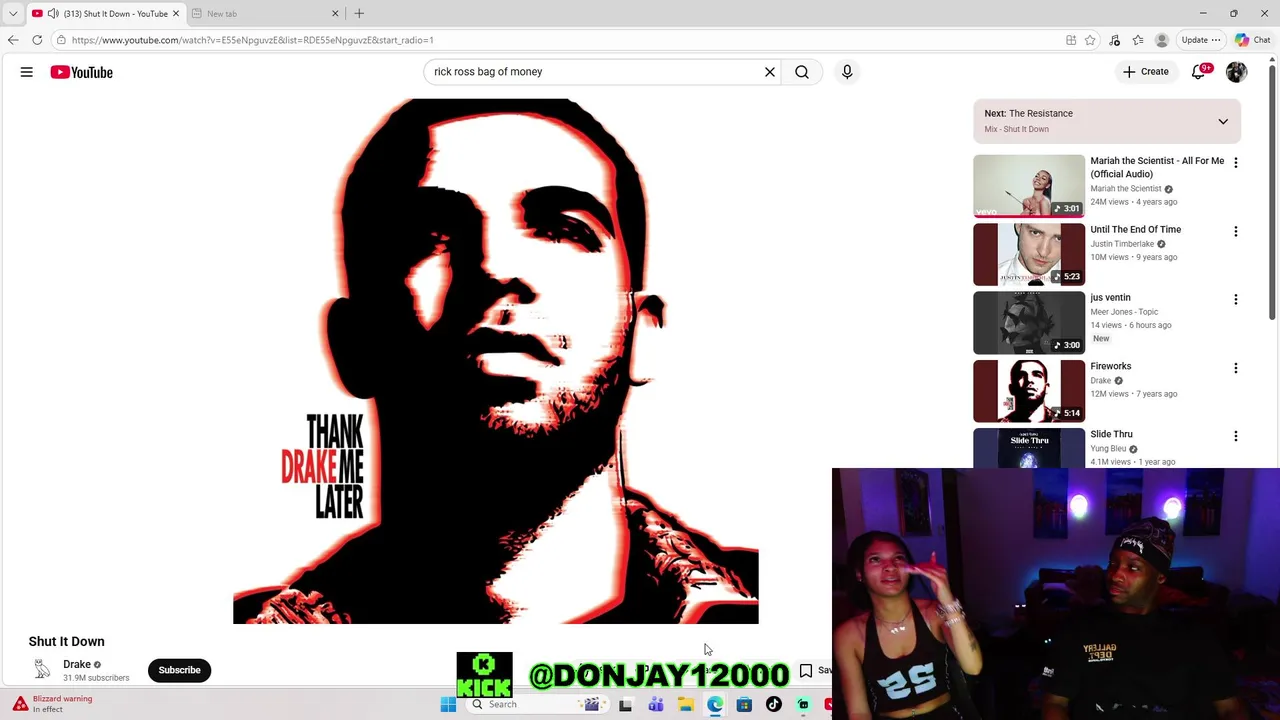The image size is (1280, 720).
Task: Open the Blizzard warning weather widget
Action: (x=55, y=704)
